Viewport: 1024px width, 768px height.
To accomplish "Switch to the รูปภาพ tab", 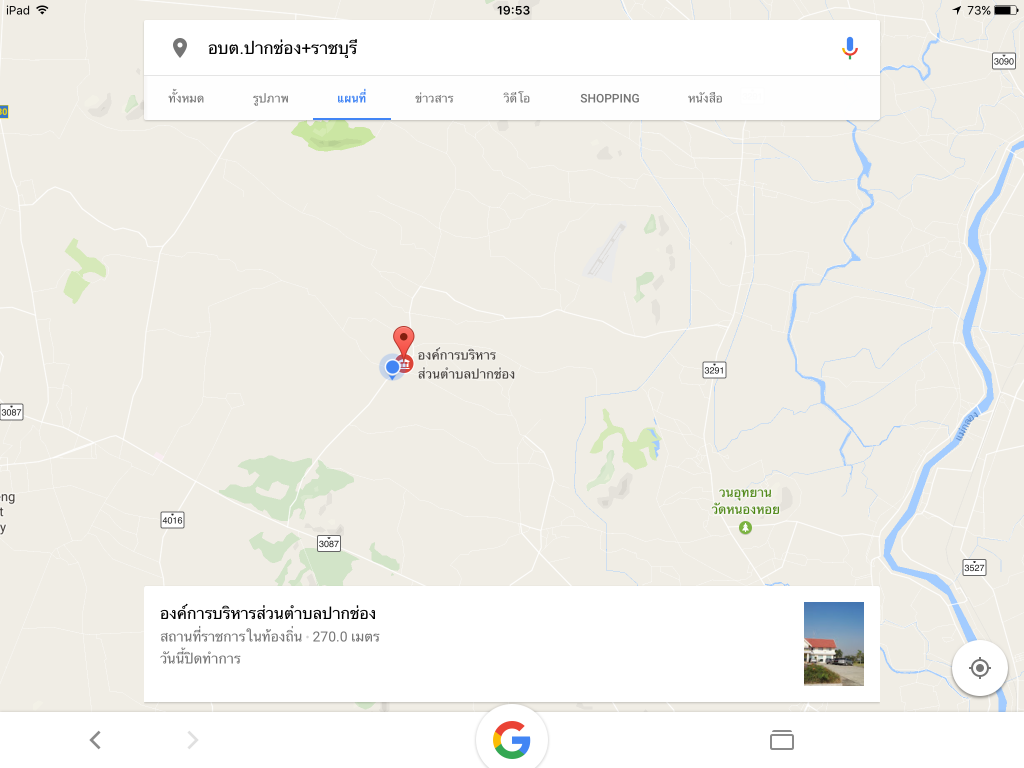I will [270, 99].
